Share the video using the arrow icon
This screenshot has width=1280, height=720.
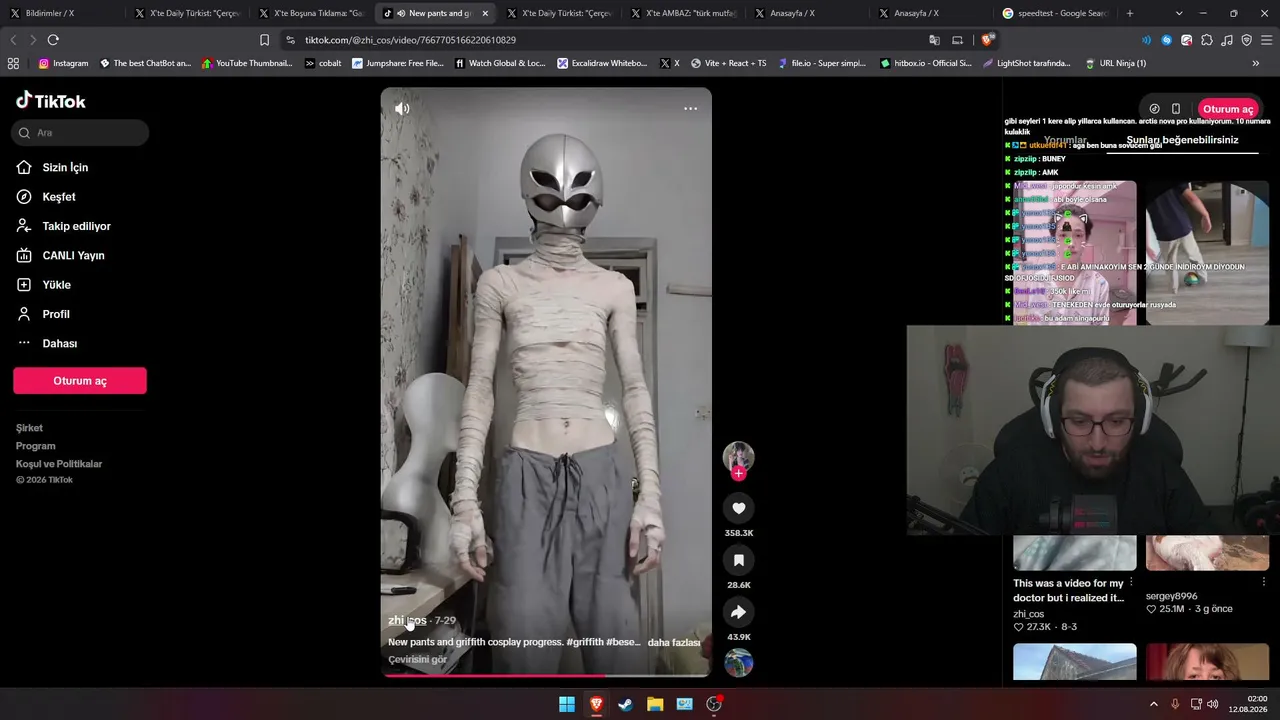pos(739,612)
